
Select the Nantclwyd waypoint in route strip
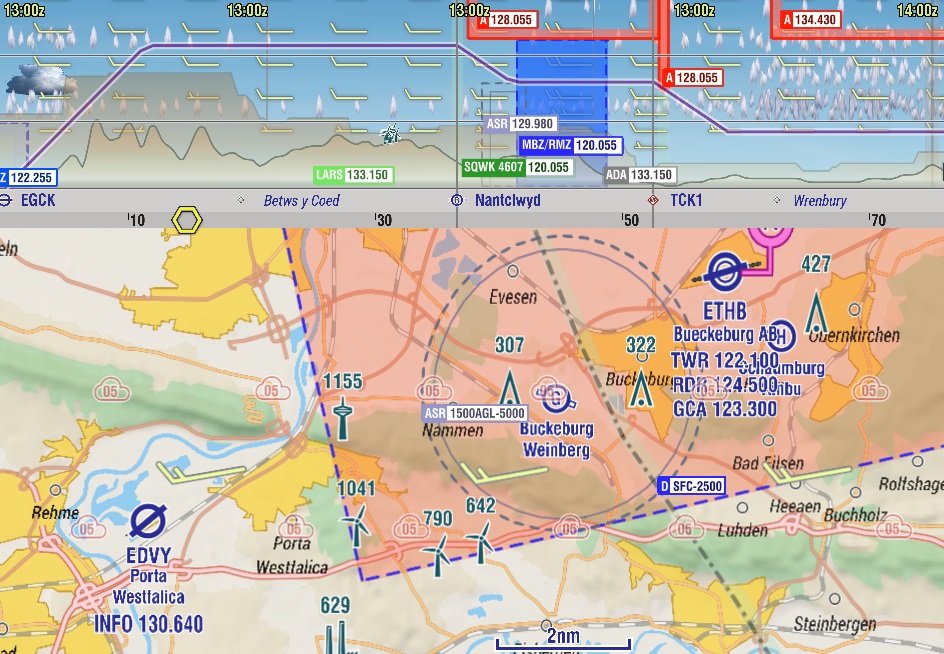point(507,200)
